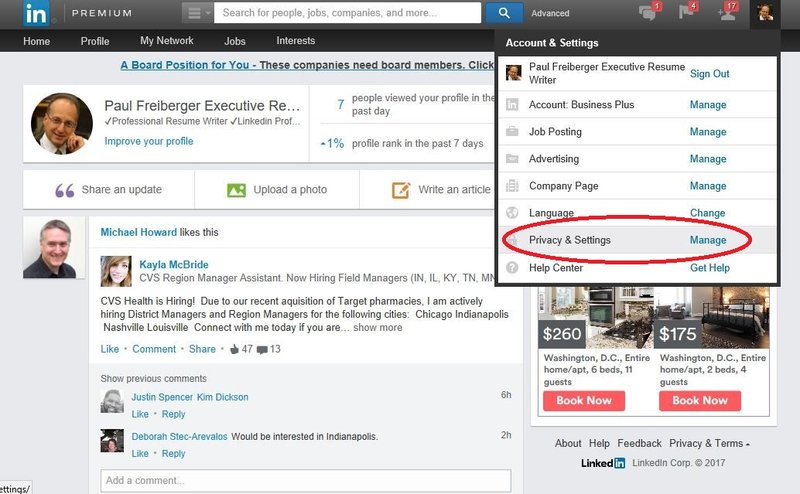Click Paul Freiberger's large profile photo

pyautogui.click(x=62, y=124)
